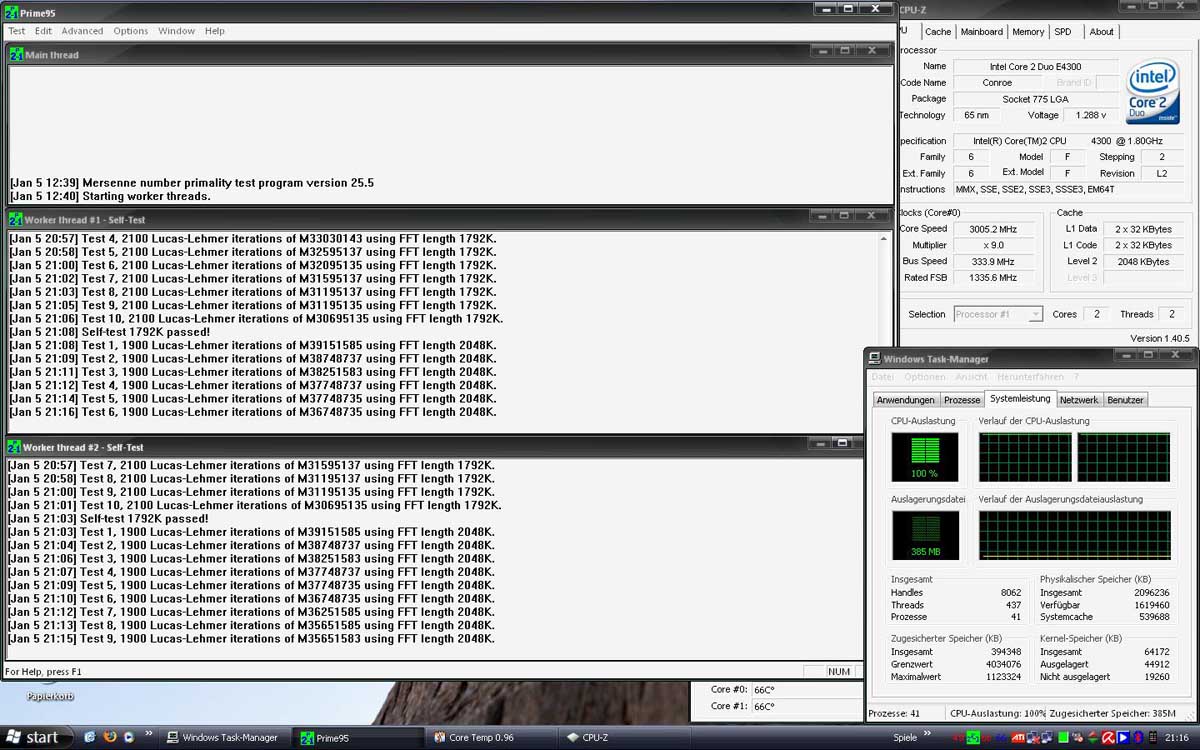Click the rightmost black remote tray icon
The image size is (1200, 750).
point(1153,737)
